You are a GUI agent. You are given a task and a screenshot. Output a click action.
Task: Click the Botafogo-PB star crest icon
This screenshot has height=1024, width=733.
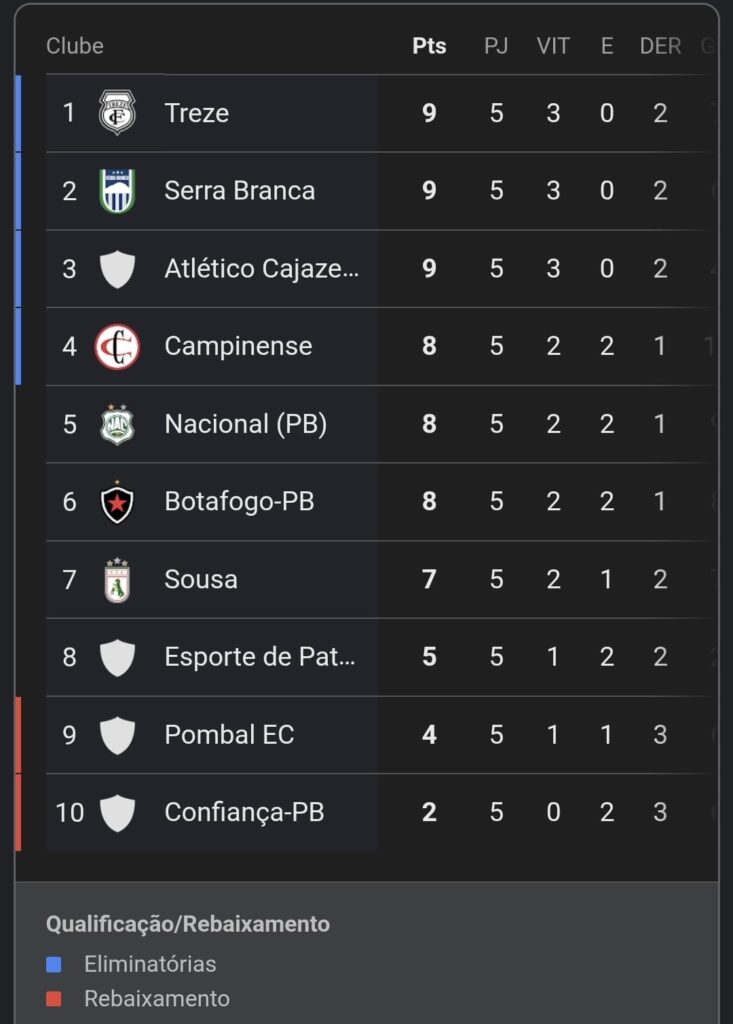[117, 502]
